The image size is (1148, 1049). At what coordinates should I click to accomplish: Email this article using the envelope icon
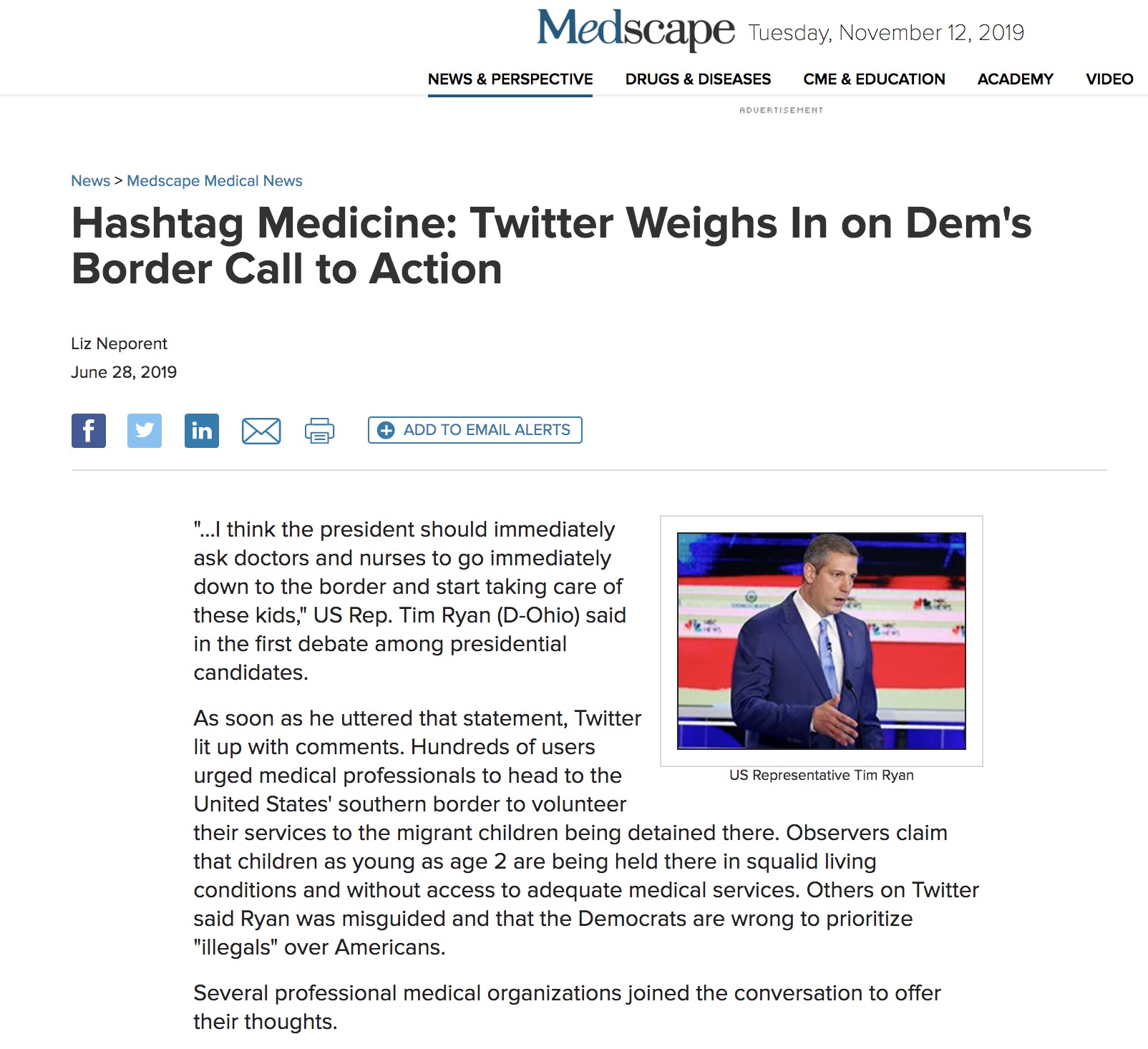click(261, 431)
